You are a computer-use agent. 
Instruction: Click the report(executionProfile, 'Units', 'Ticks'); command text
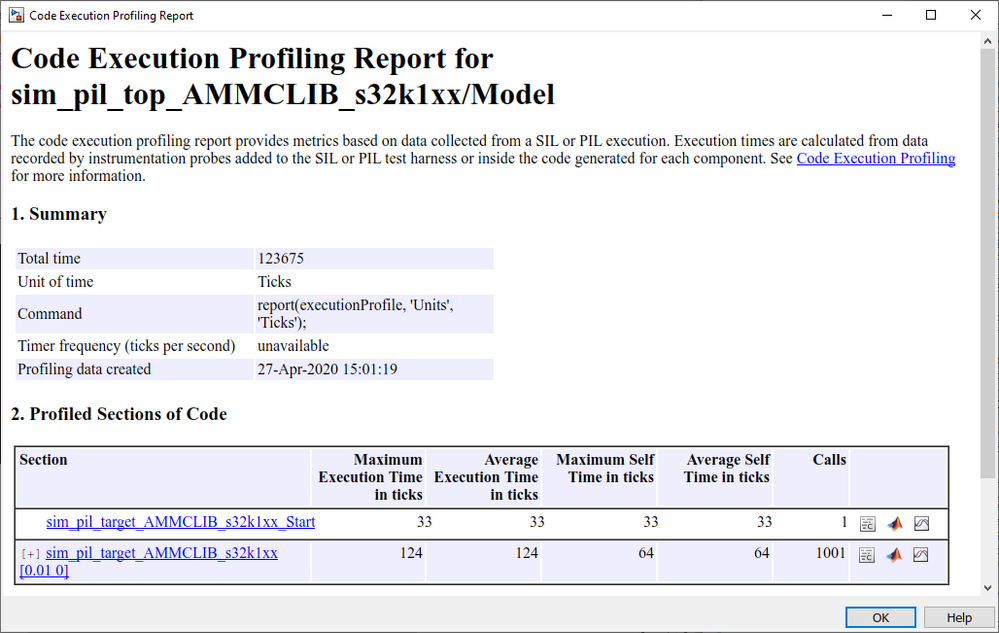(x=355, y=313)
